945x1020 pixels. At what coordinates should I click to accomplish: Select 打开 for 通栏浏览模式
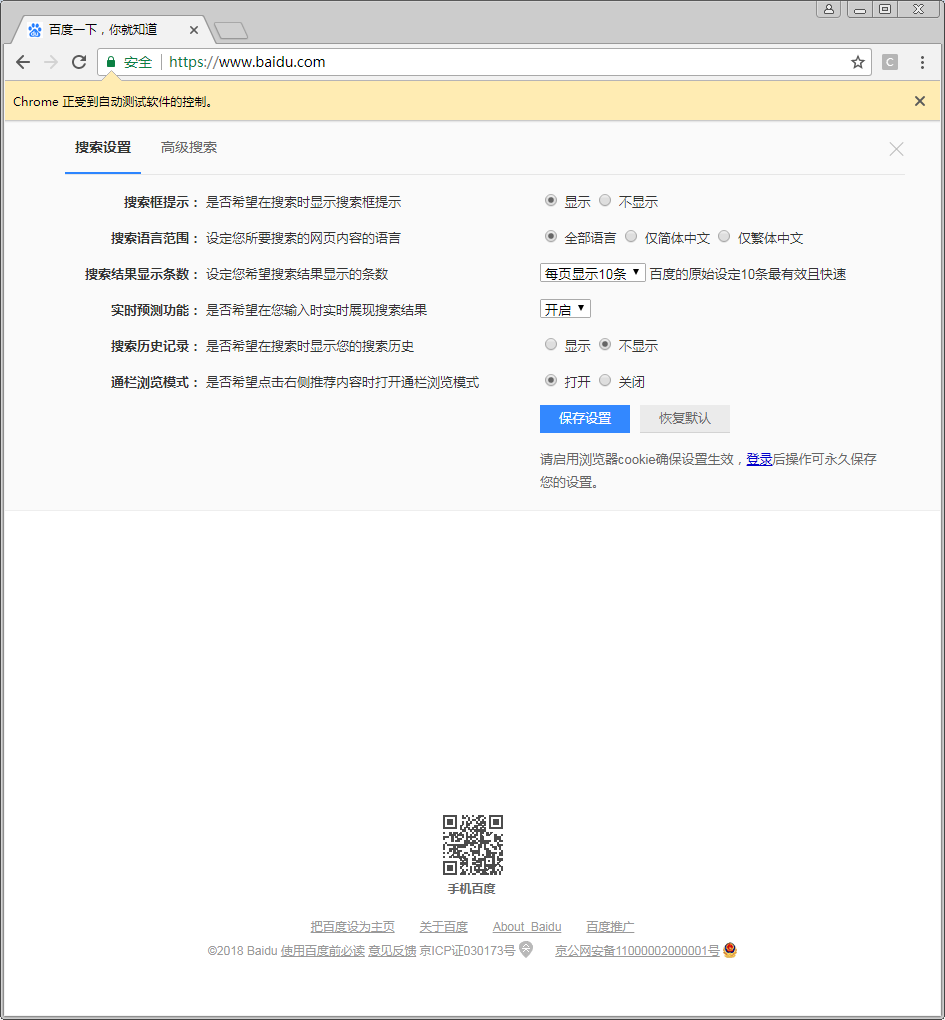coord(551,381)
